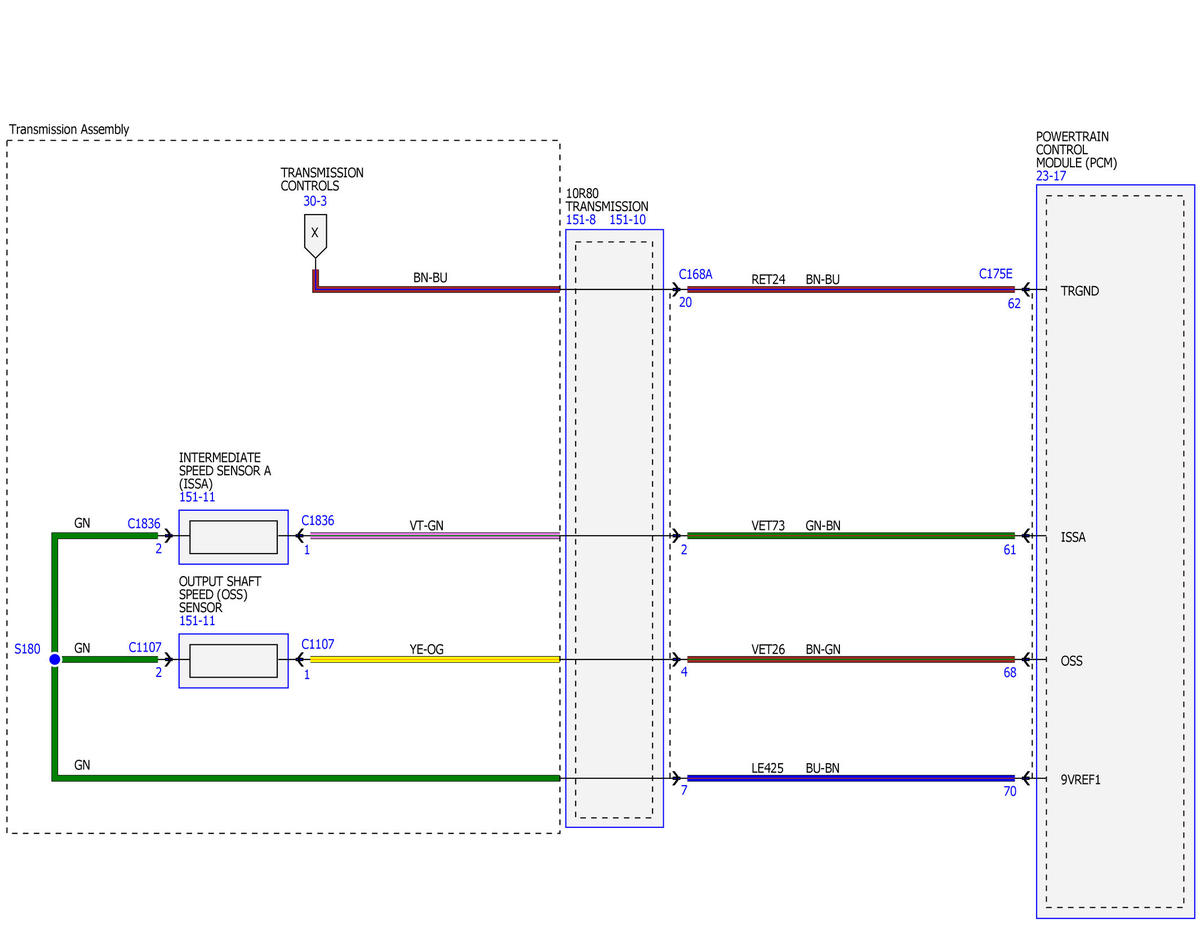Select the Output Shaft Speed Sensor component box
This screenshot has height=927, width=1200.
233,660
